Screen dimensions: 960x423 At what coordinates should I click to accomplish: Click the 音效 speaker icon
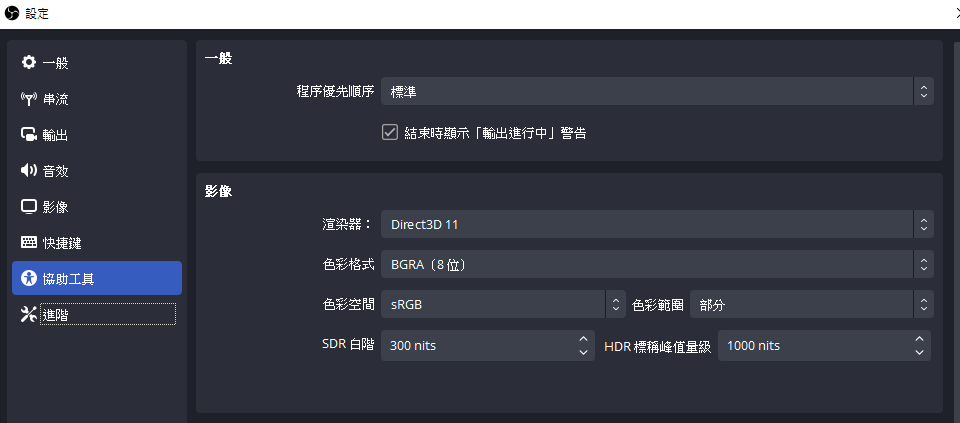[29, 171]
